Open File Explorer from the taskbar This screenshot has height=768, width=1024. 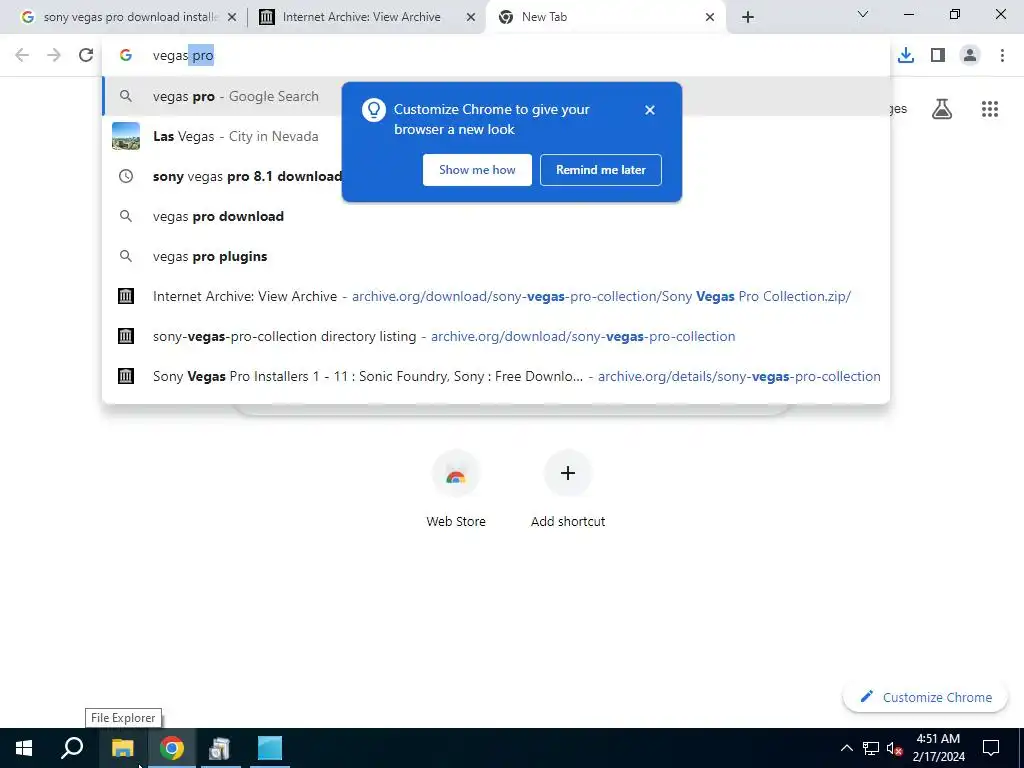122,748
